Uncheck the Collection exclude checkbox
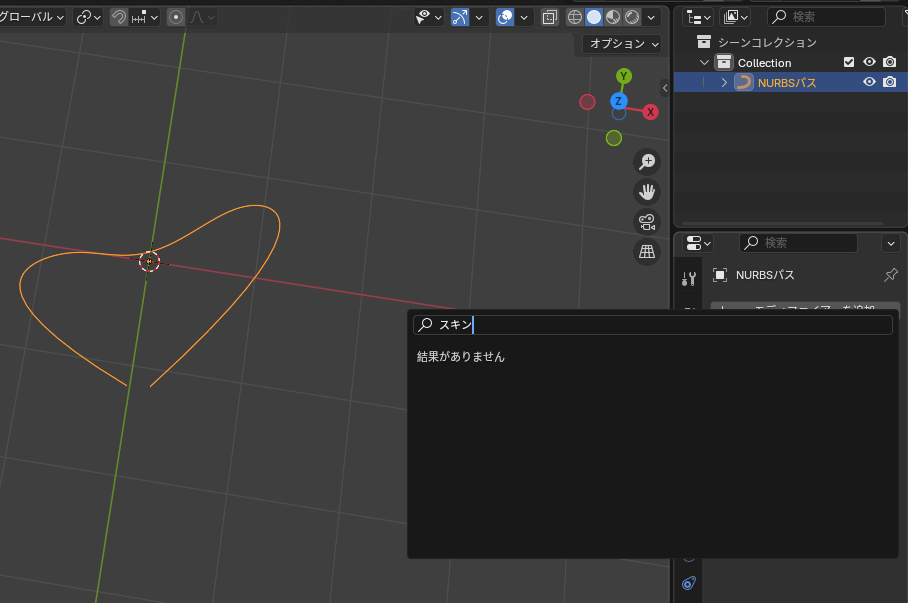This screenshot has width=908, height=603. [x=849, y=62]
